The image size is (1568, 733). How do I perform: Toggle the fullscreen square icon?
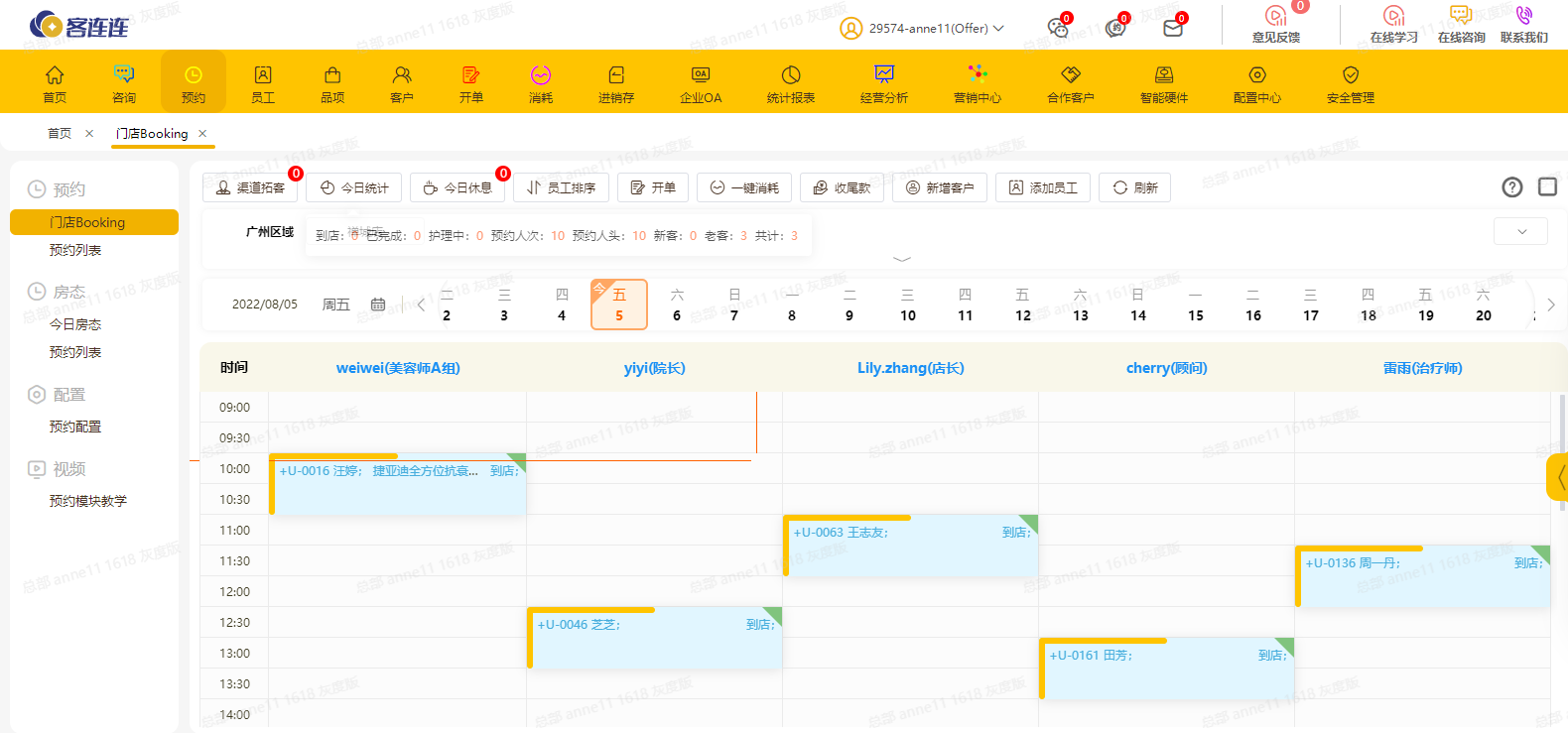pos(1547,186)
